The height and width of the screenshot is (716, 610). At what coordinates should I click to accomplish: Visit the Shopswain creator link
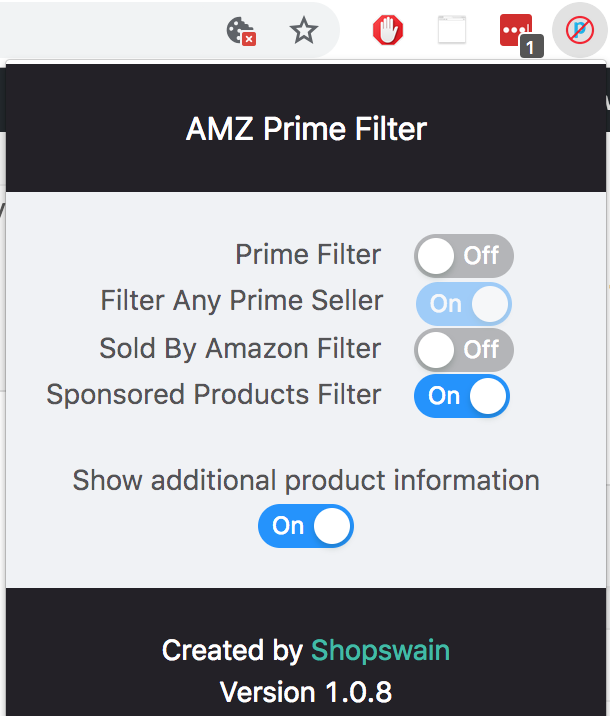pos(380,650)
